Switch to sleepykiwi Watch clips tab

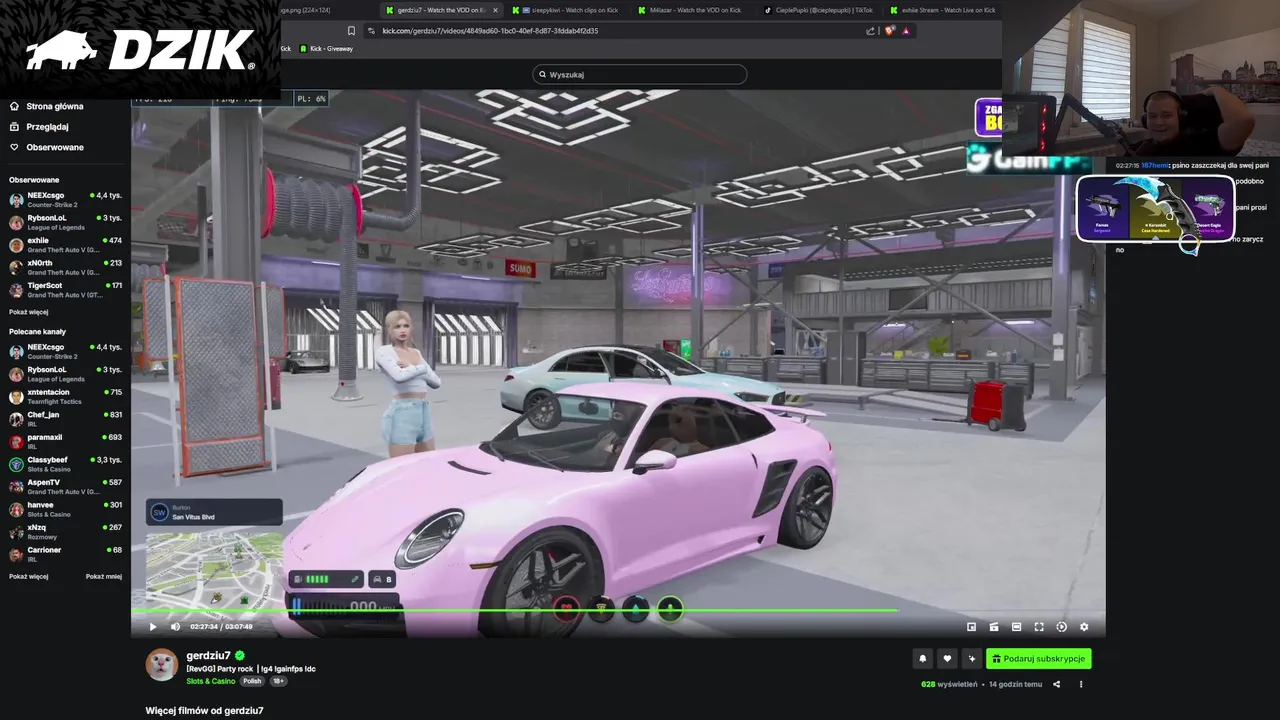(x=570, y=10)
